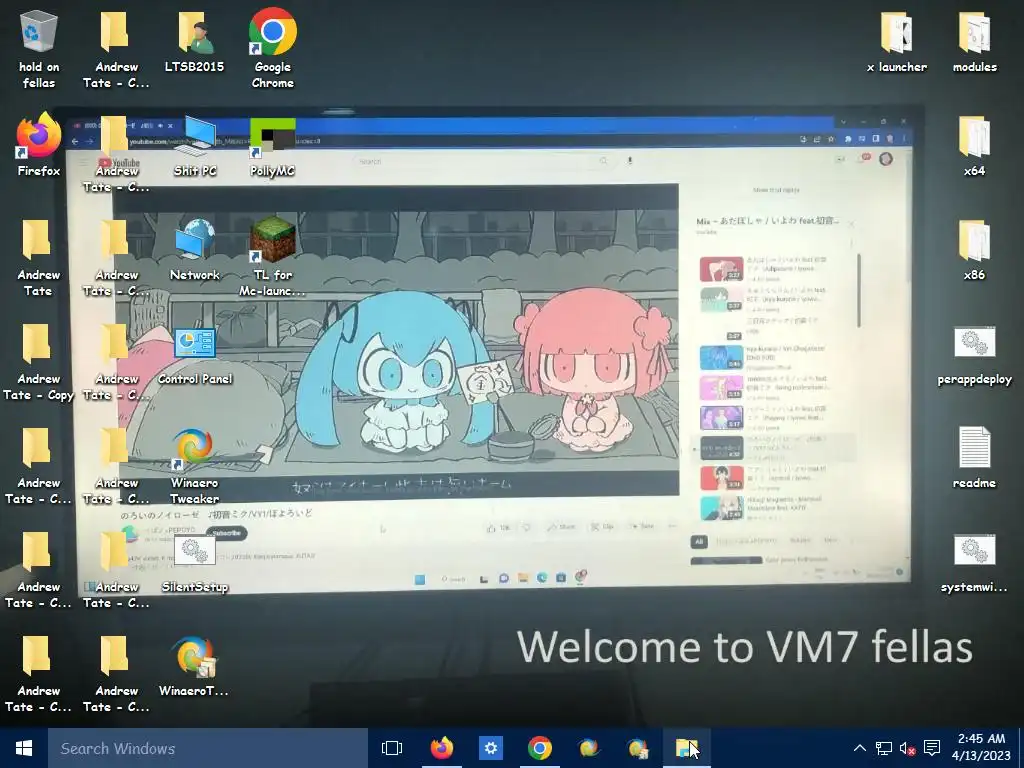The width and height of the screenshot is (1024, 768).
Task: Open the Control Panel desktop icon
Action: click(195, 354)
